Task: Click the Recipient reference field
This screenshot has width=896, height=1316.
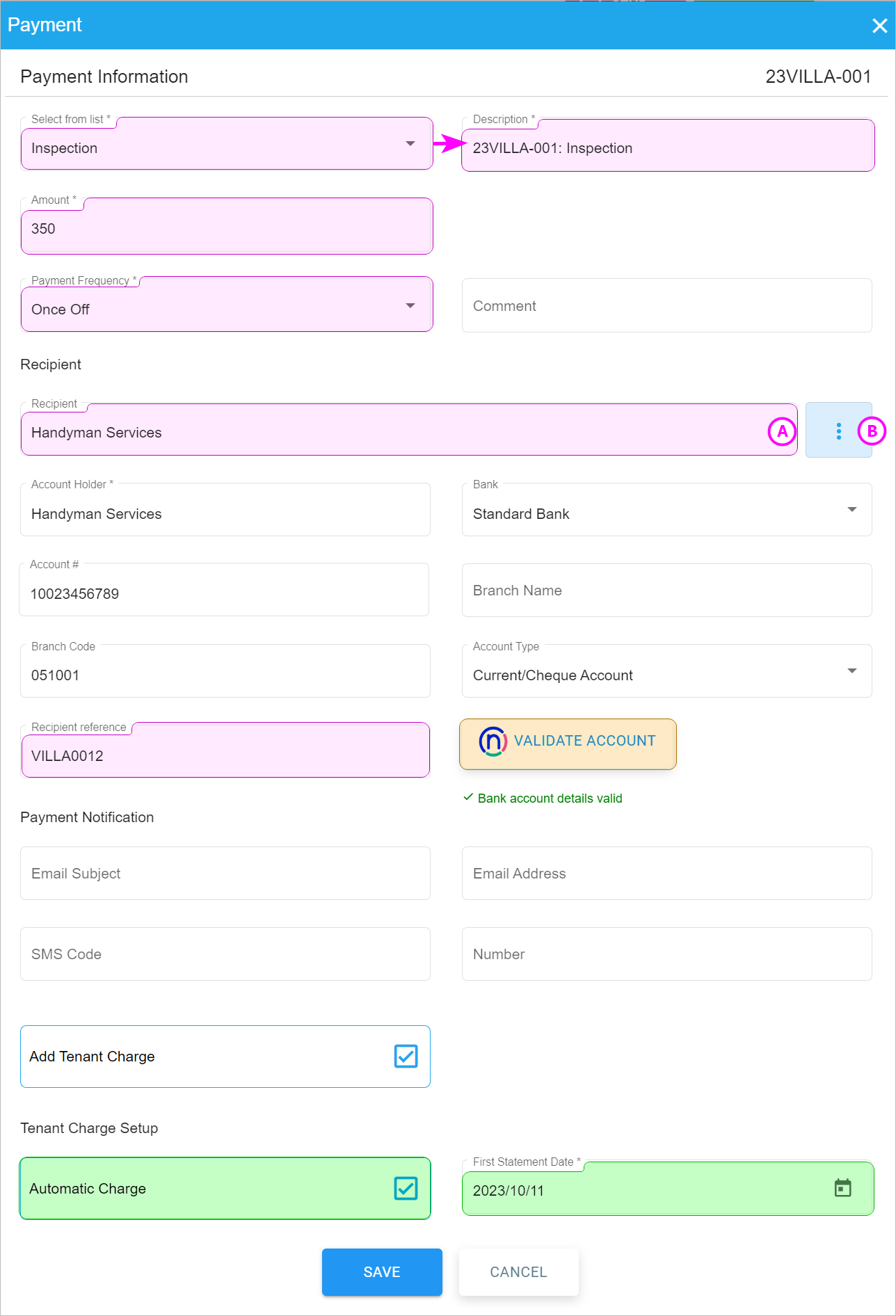Action: [x=225, y=755]
